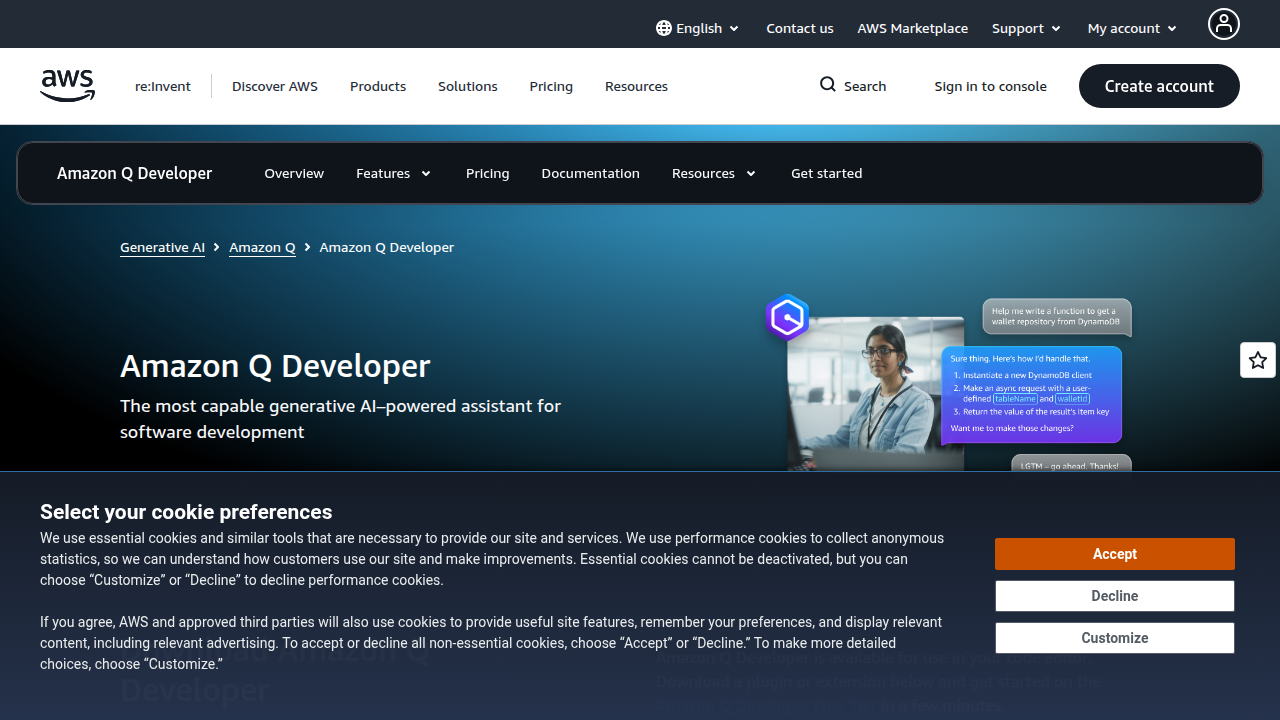The image size is (1280, 720).
Task: Click the search magnifier icon
Action: (828, 85)
